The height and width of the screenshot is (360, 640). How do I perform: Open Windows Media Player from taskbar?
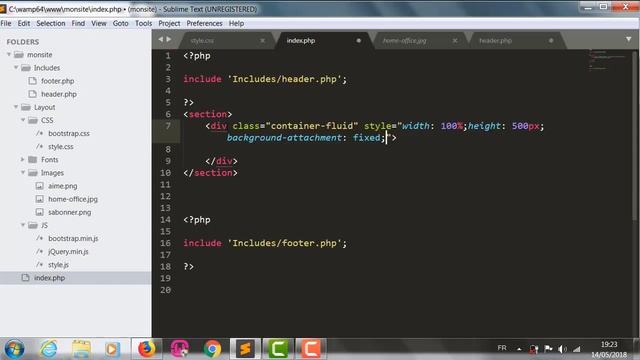coord(111,349)
